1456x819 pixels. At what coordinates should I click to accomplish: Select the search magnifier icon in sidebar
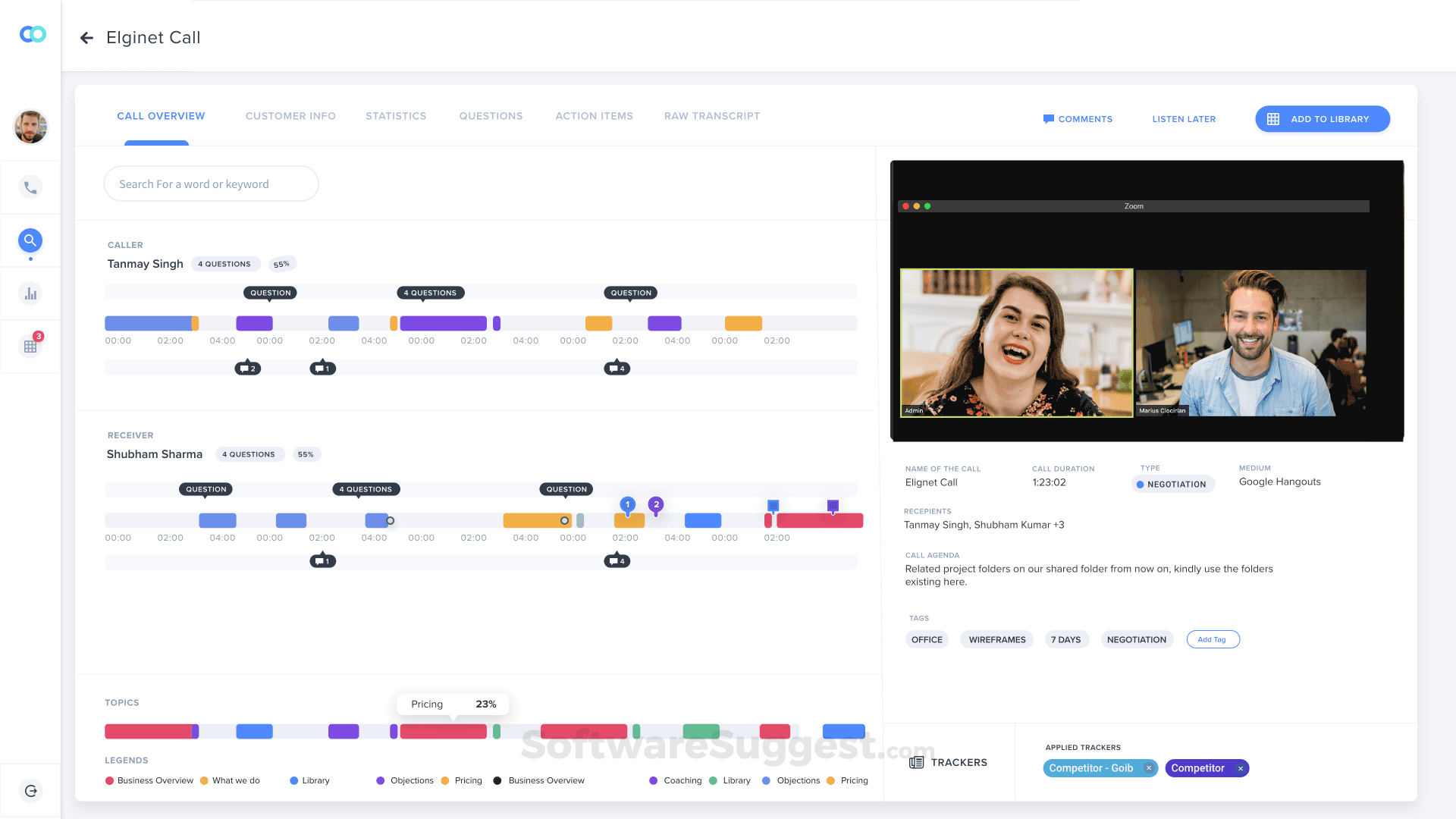pos(30,240)
